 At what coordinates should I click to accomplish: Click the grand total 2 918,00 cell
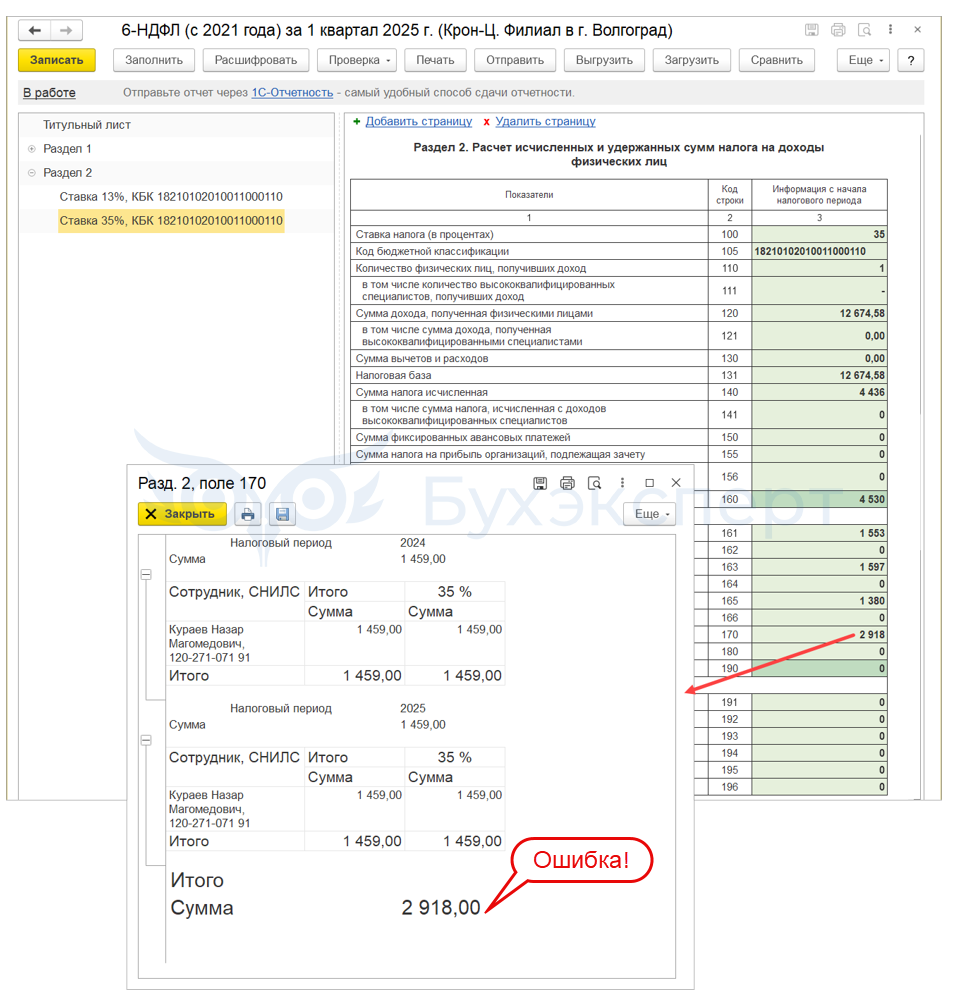441,908
